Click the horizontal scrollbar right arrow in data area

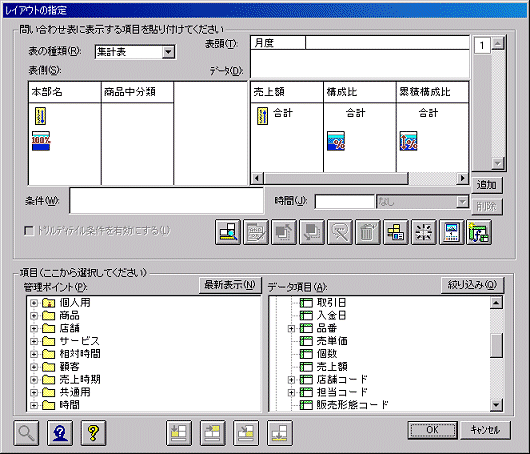(462, 178)
